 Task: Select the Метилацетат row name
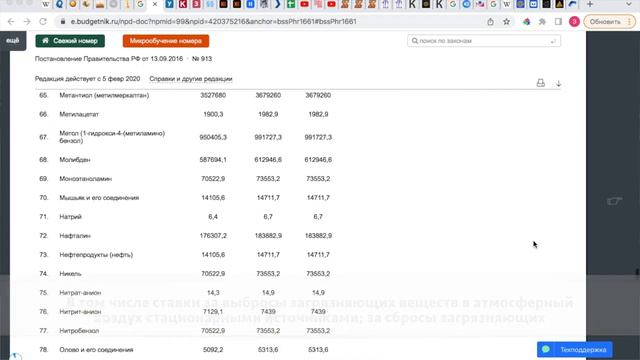coord(79,114)
